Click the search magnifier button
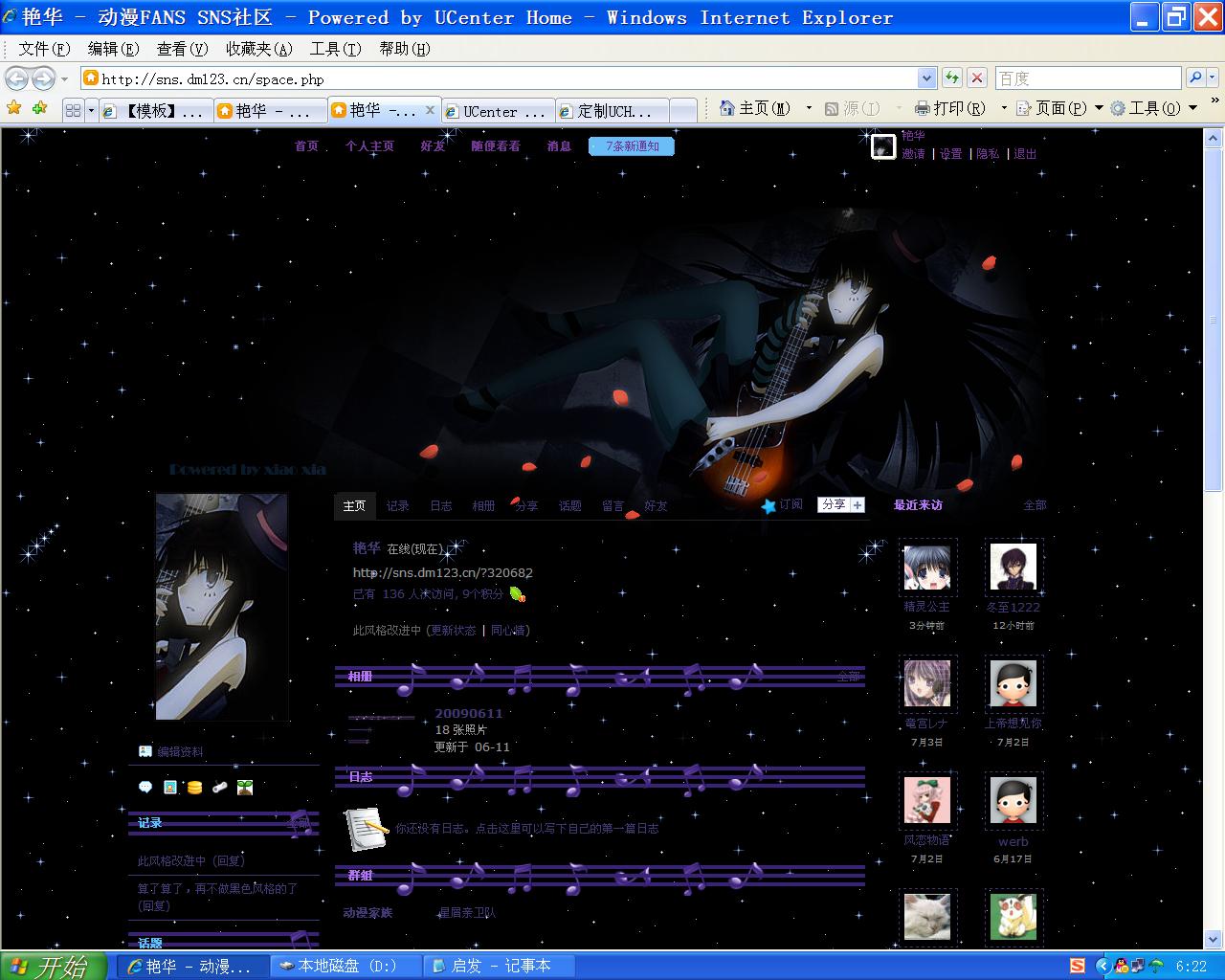 1195,78
